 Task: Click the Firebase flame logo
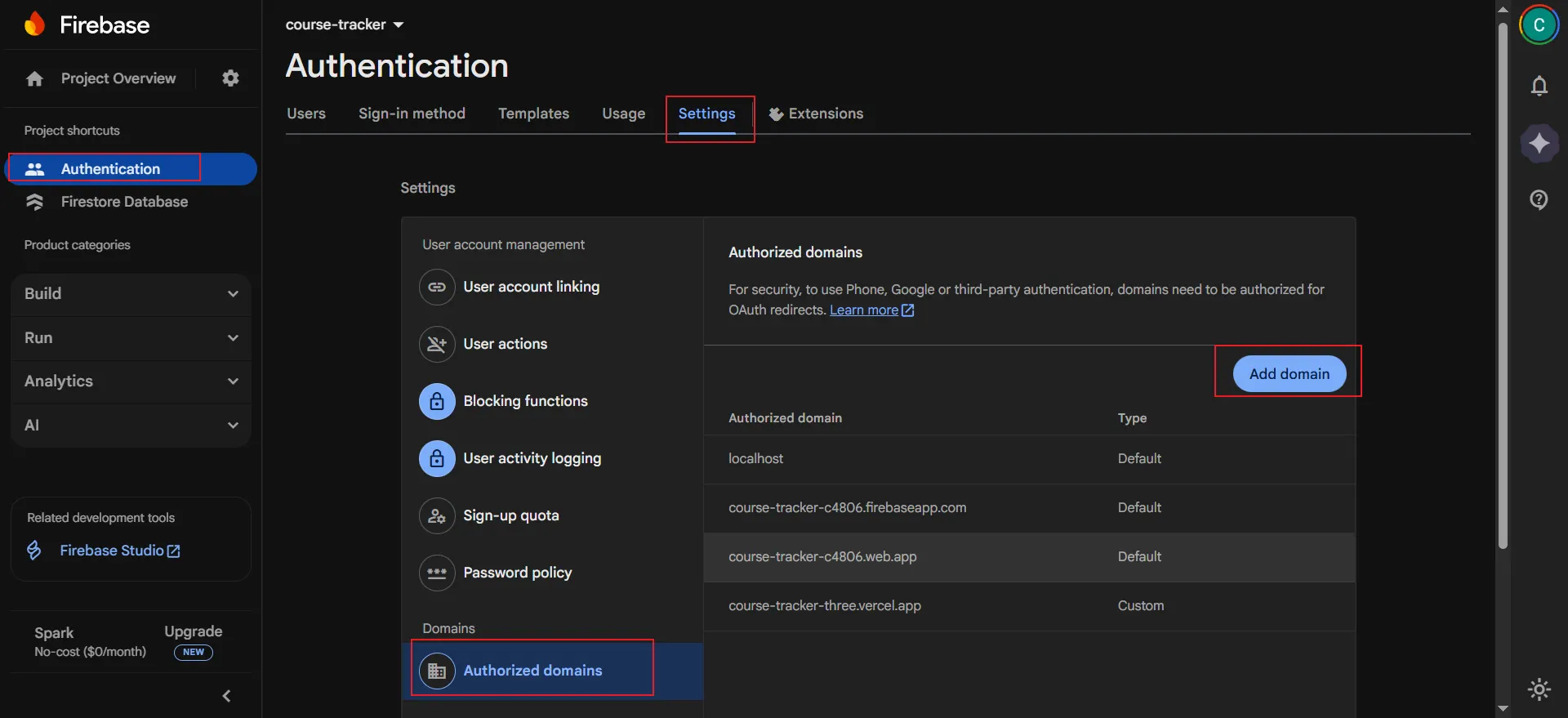pyautogui.click(x=35, y=25)
